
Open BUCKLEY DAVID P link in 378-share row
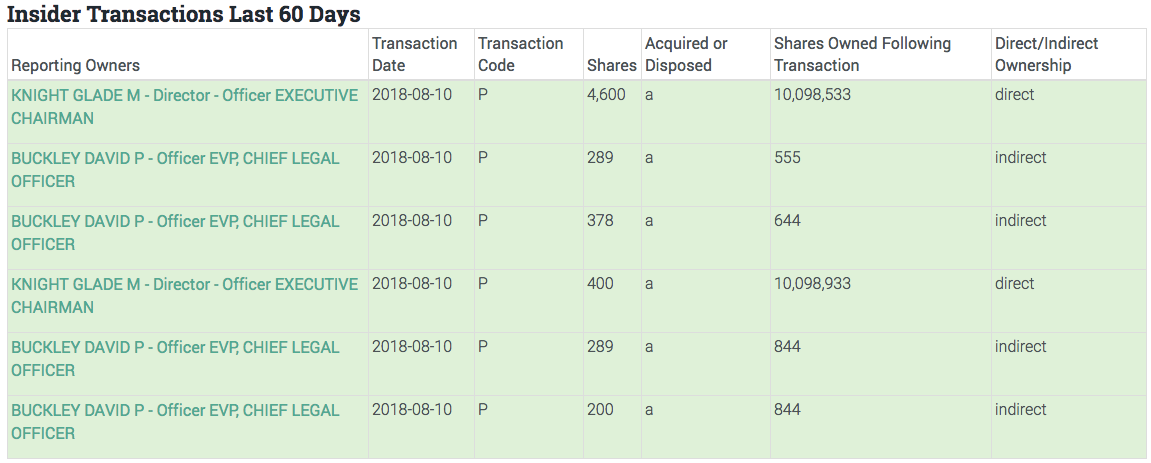[x=175, y=233]
